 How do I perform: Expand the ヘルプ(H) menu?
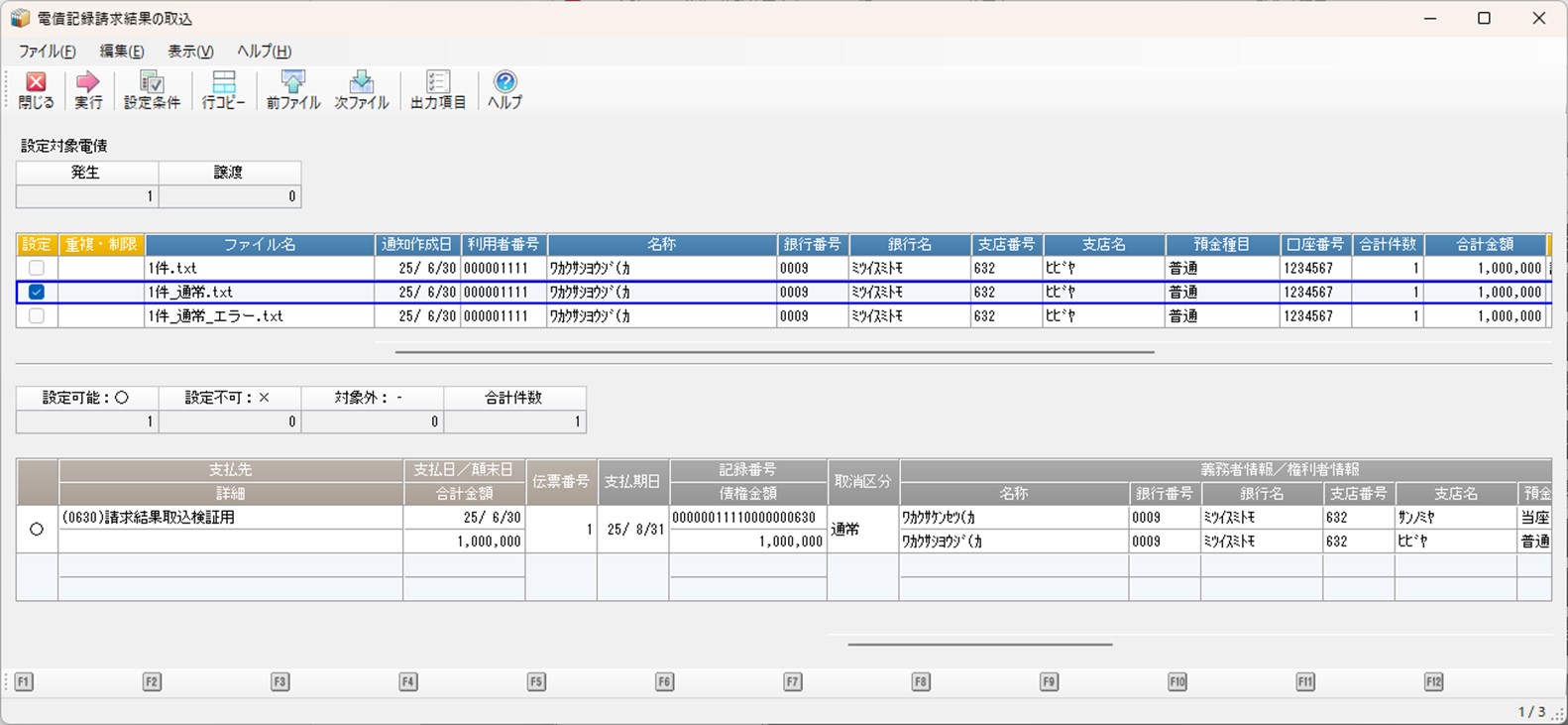[x=264, y=52]
